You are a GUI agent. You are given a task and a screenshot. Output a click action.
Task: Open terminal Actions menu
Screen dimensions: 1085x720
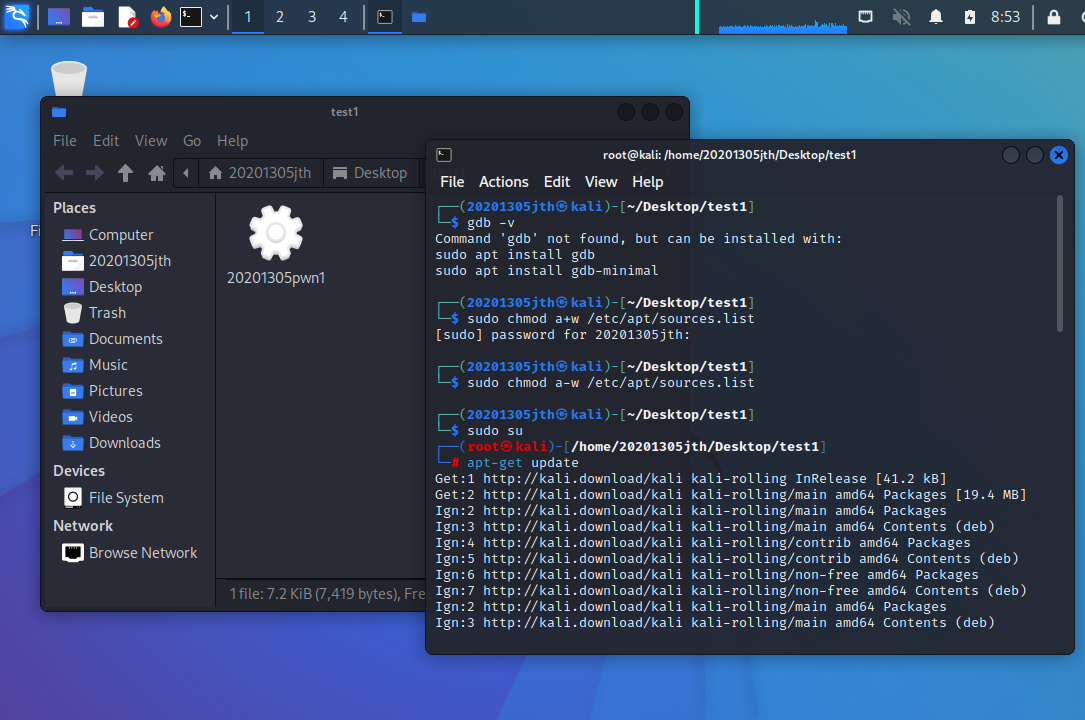503,182
